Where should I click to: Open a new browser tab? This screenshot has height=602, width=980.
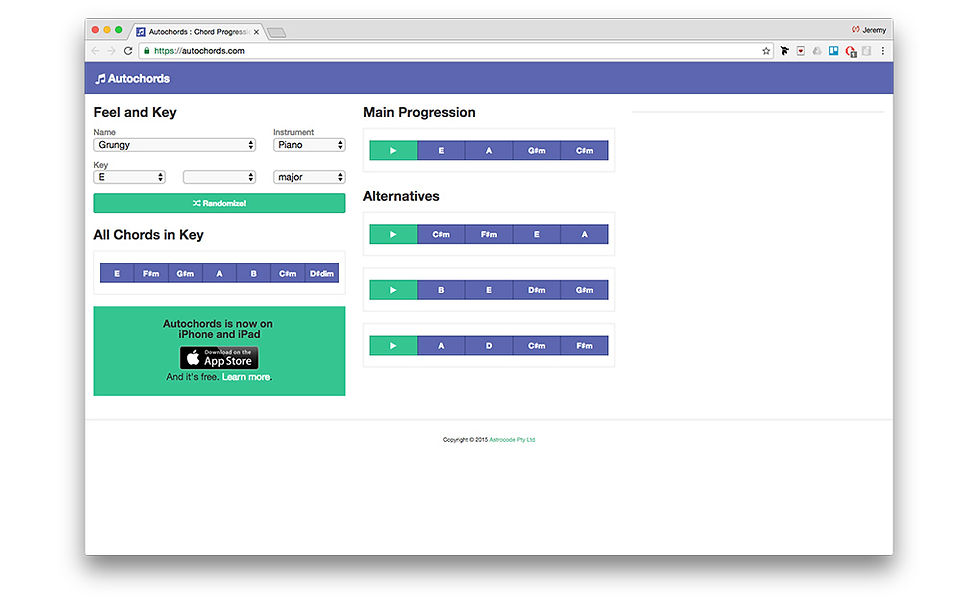click(276, 33)
